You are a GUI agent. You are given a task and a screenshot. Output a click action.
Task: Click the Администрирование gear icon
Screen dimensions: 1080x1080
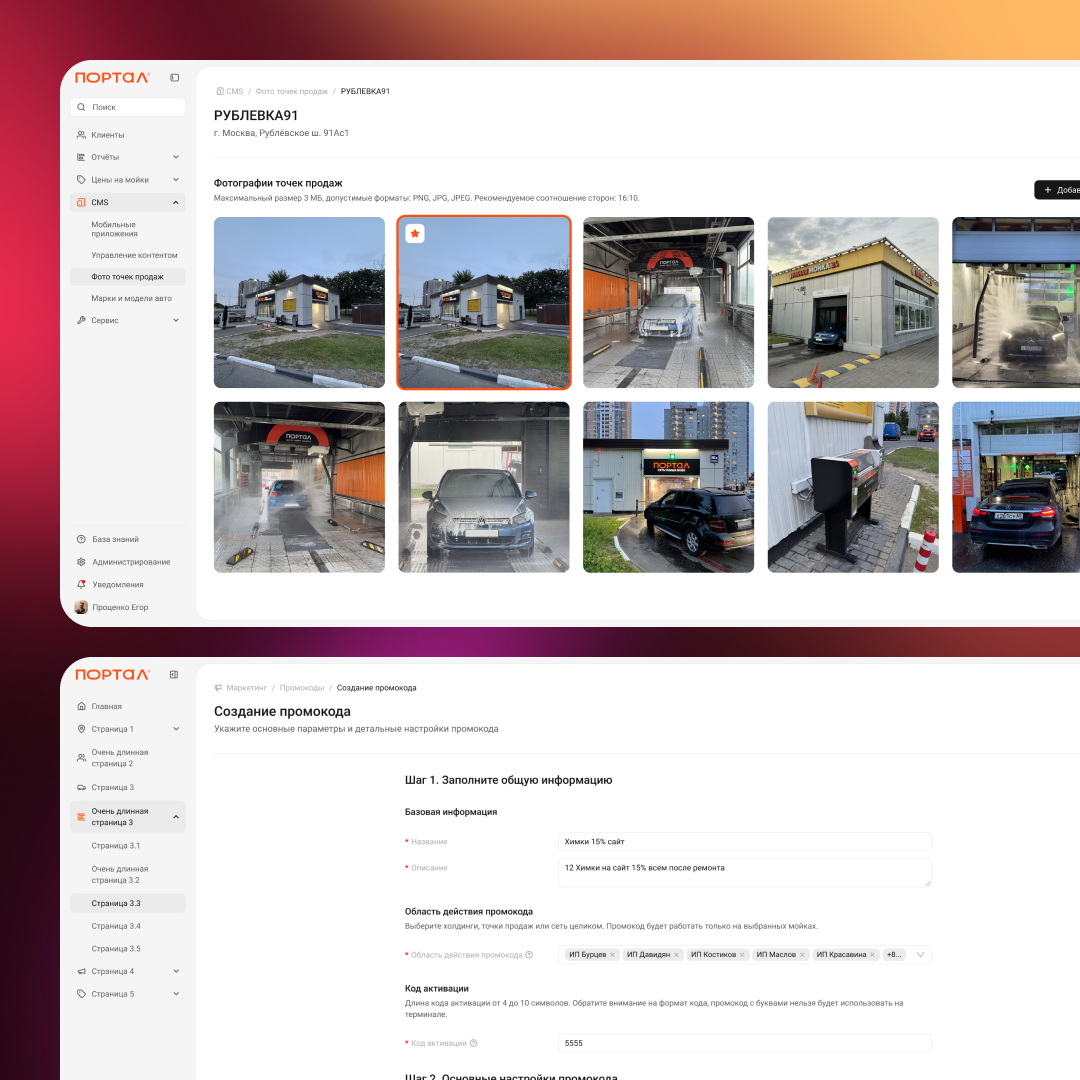point(81,562)
